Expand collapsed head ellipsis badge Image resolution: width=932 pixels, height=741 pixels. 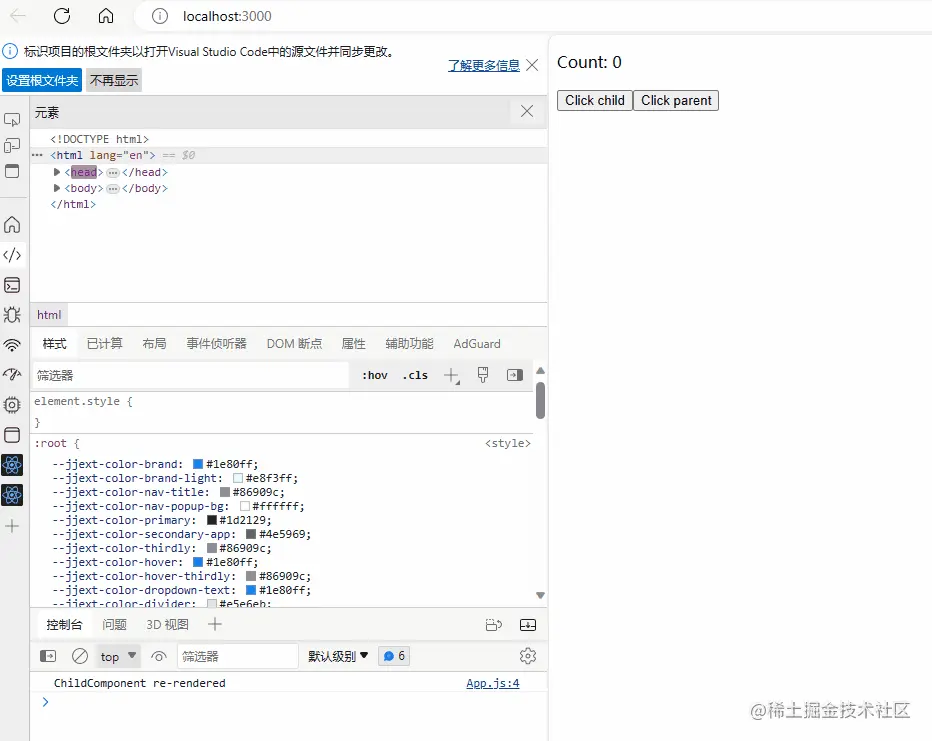[112, 172]
